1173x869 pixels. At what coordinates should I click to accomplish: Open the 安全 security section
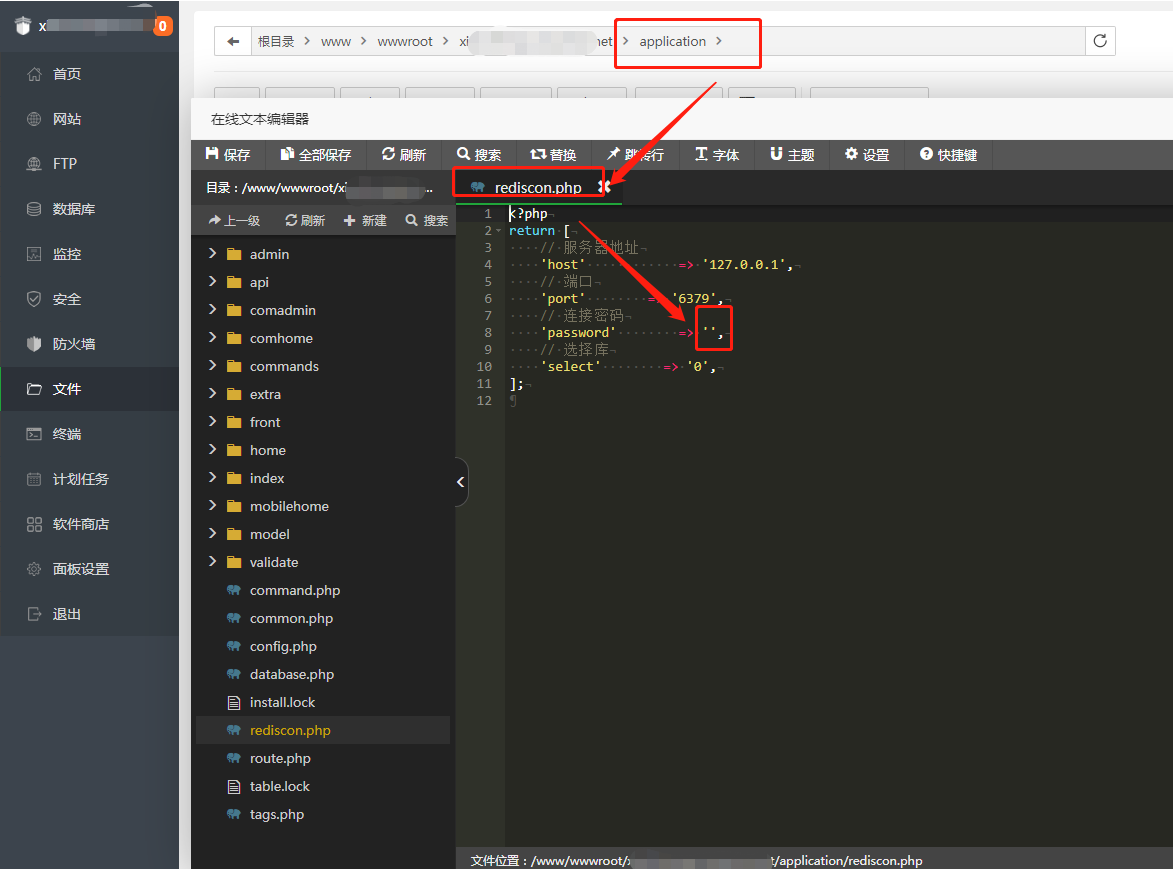pyautogui.click(x=66, y=299)
